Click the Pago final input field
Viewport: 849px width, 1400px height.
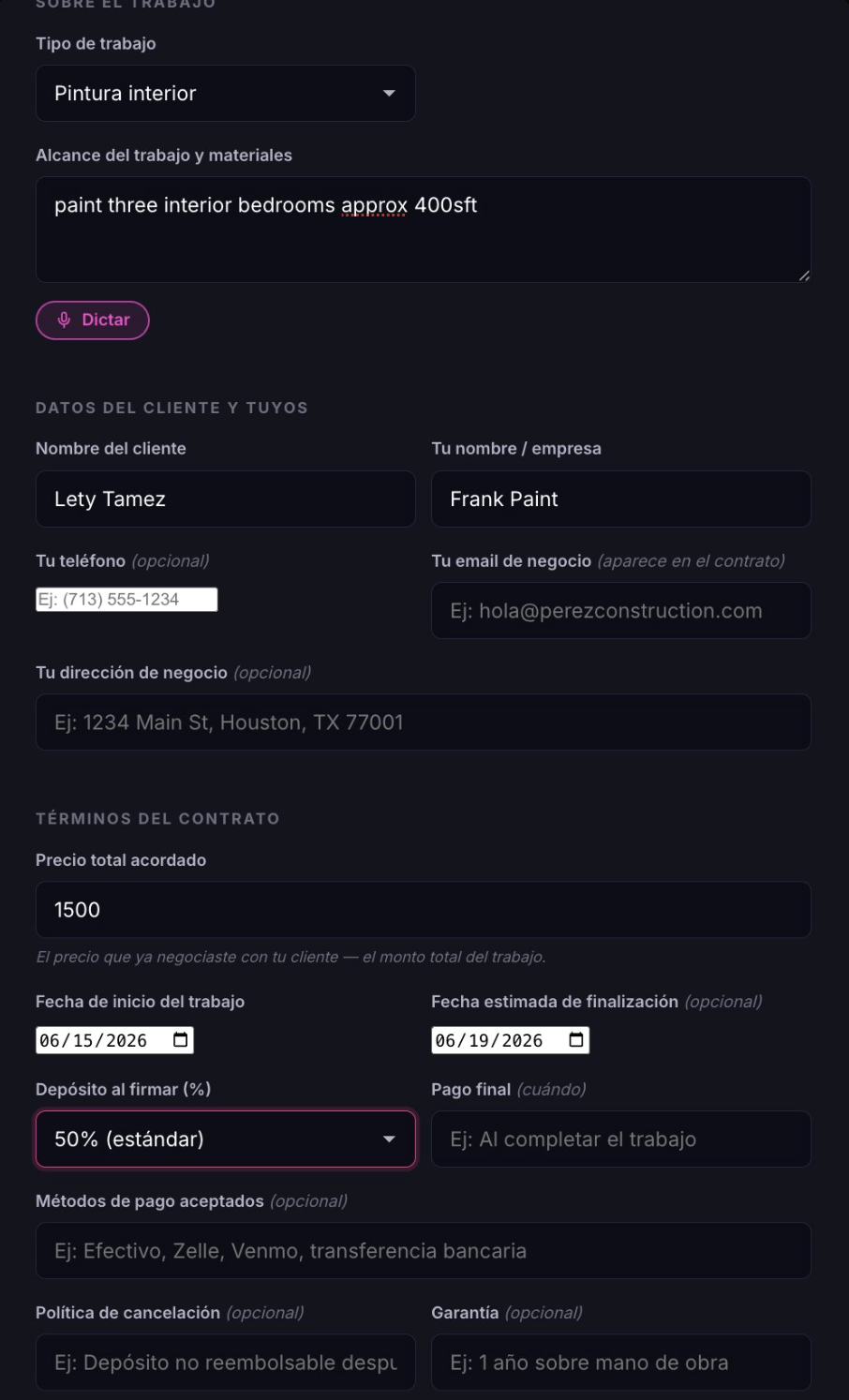point(621,1139)
